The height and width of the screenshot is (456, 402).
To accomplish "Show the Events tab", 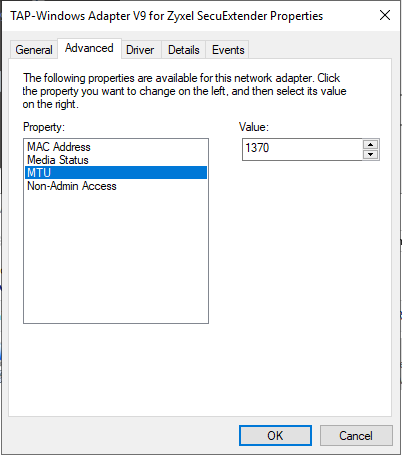I will click(x=228, y=50).
